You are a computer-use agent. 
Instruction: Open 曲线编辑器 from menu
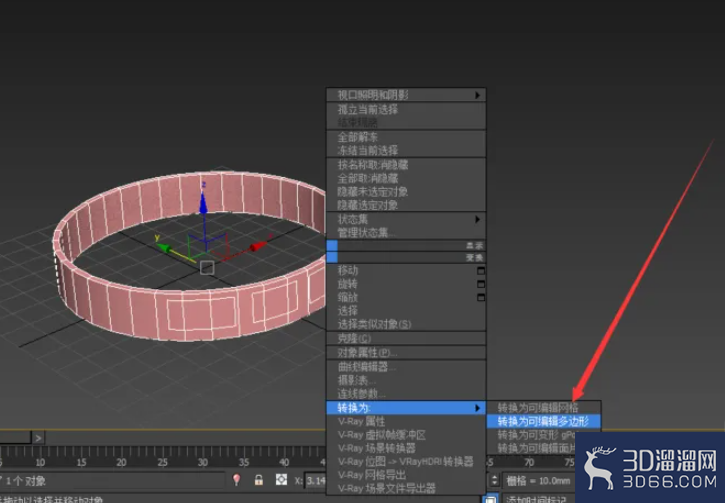point(366,367)
